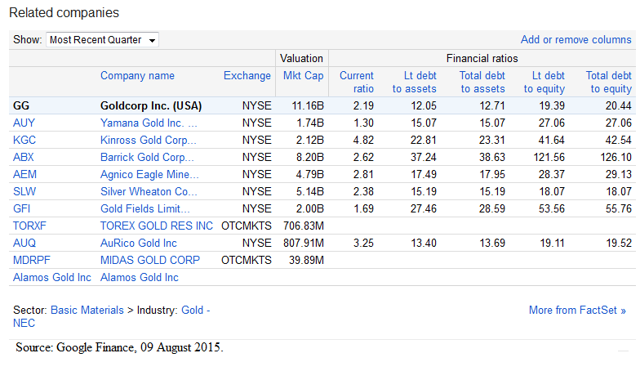Sort by Lt debt to assets header
Image resolution: width=640 pixels, height=380 pixels.
coord(414,82)
